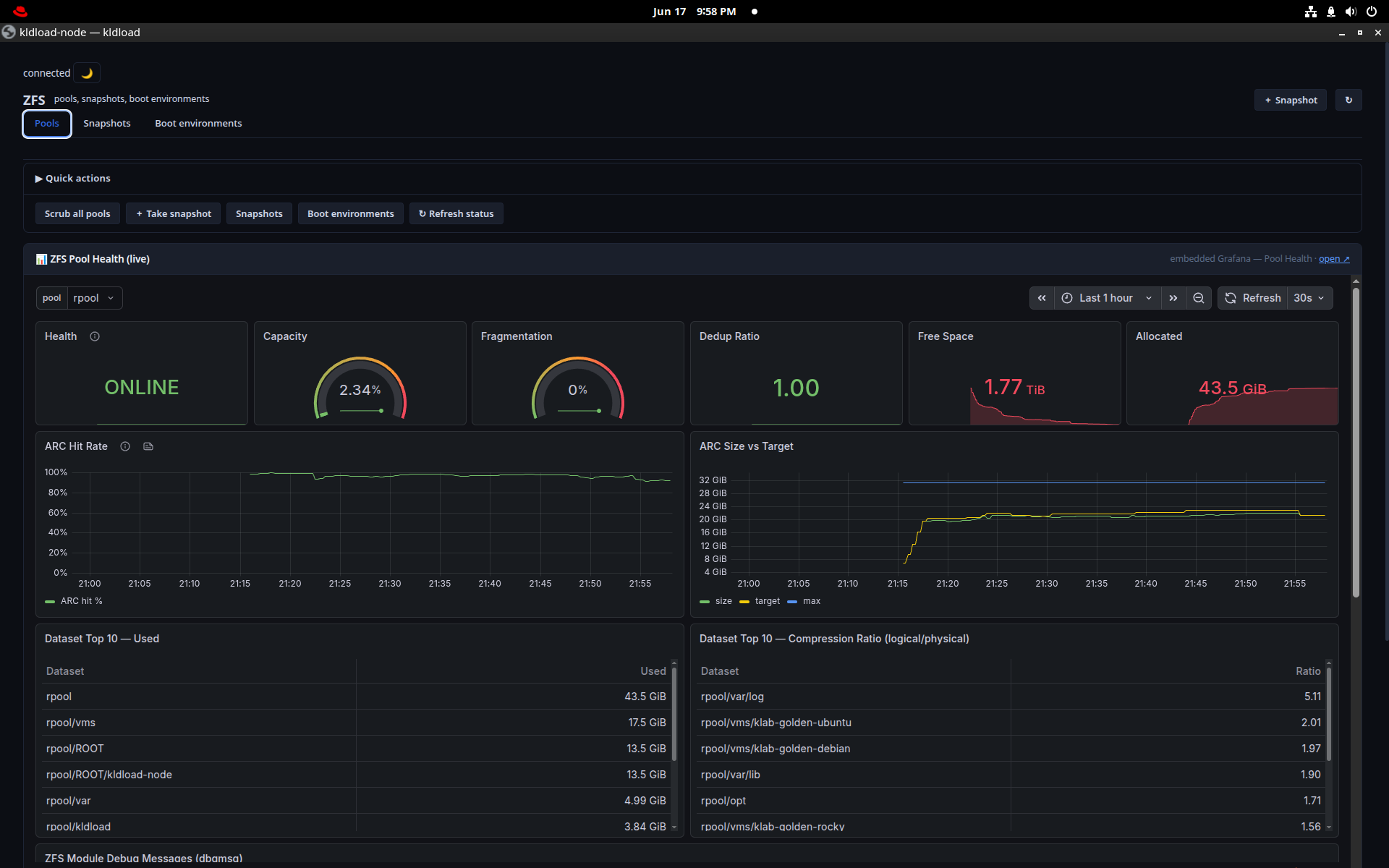
Task: Click the ZFS Pool Health chart icon
Action: tap(41, 259)
